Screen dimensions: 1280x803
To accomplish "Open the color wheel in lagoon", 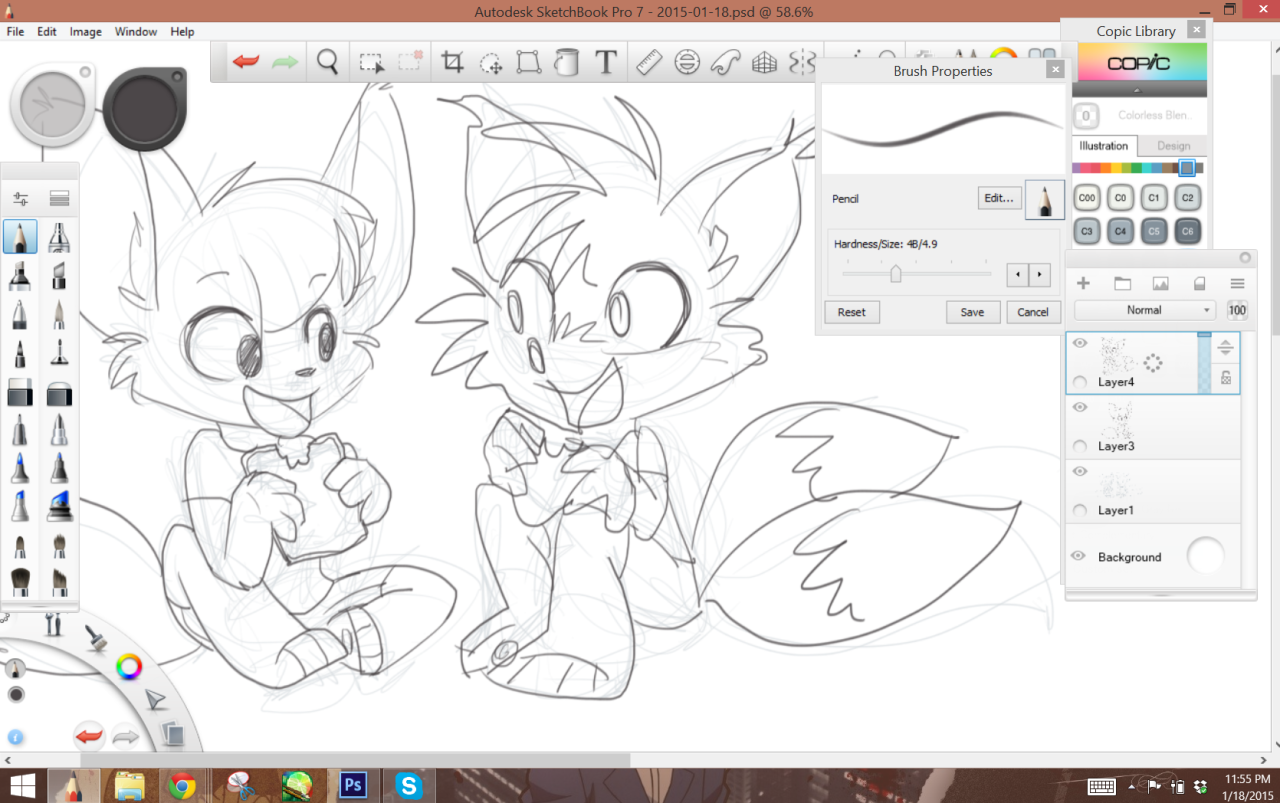I will click(129, 667).
